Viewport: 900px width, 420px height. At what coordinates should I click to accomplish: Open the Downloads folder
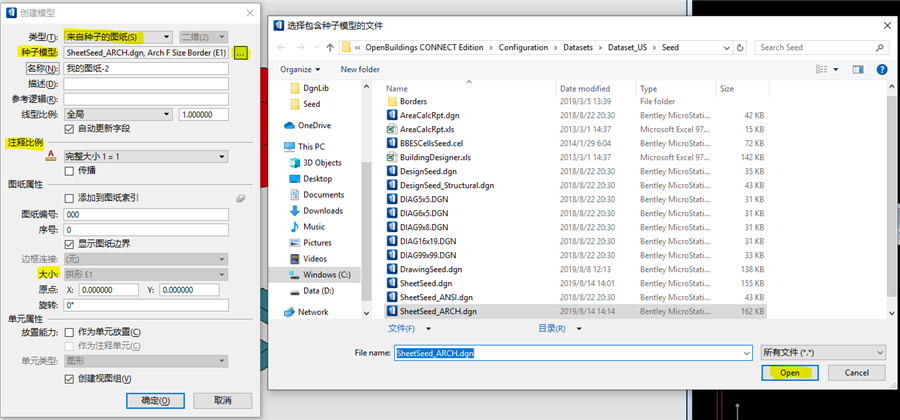click(x=316, y=211)
